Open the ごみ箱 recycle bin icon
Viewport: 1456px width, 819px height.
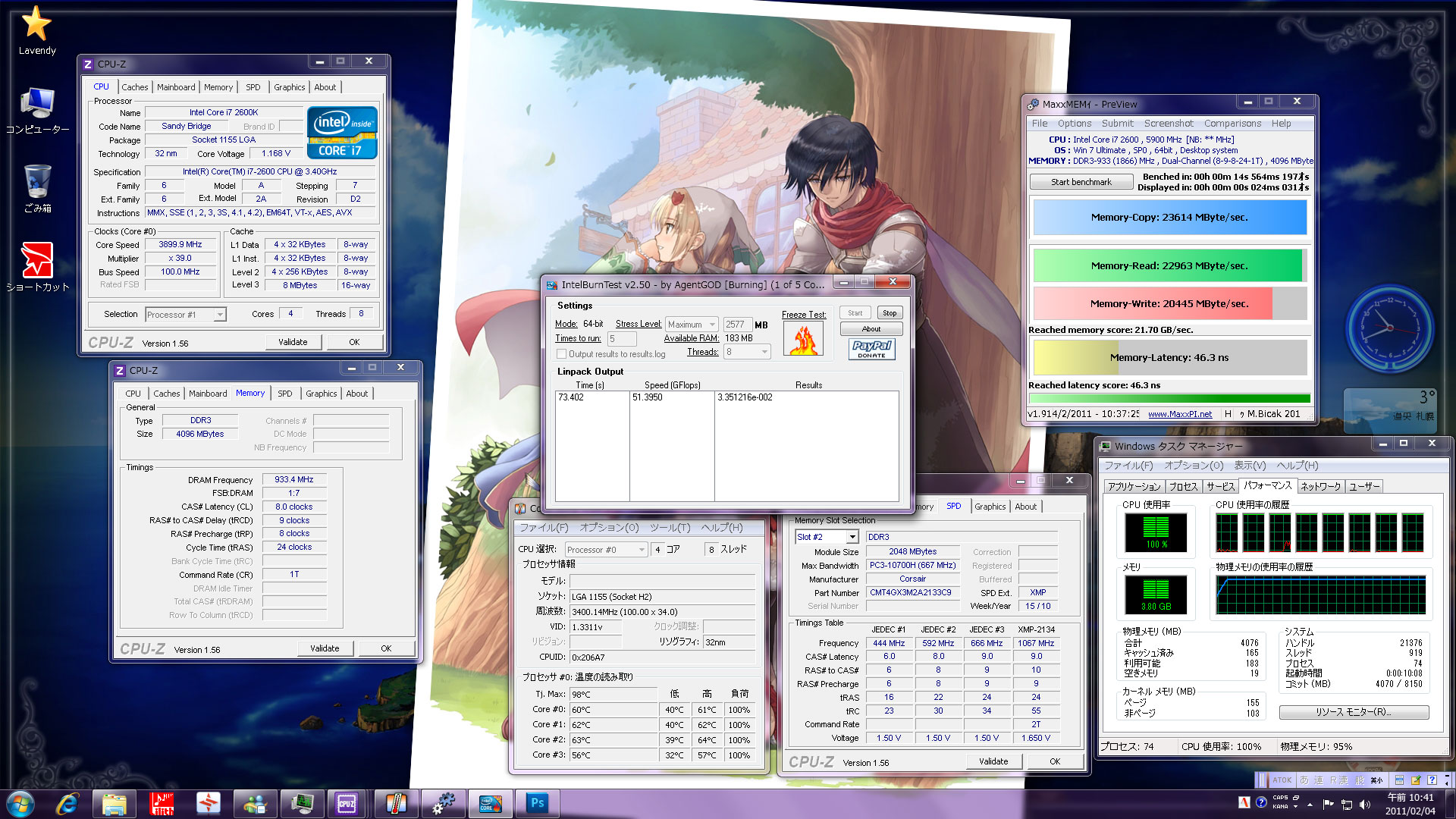point(36,188)
